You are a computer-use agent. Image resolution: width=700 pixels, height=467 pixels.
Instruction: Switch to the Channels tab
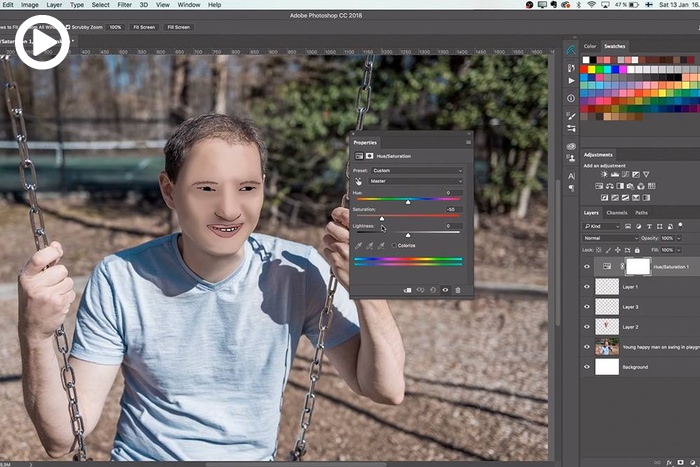[x=617, y=213]
